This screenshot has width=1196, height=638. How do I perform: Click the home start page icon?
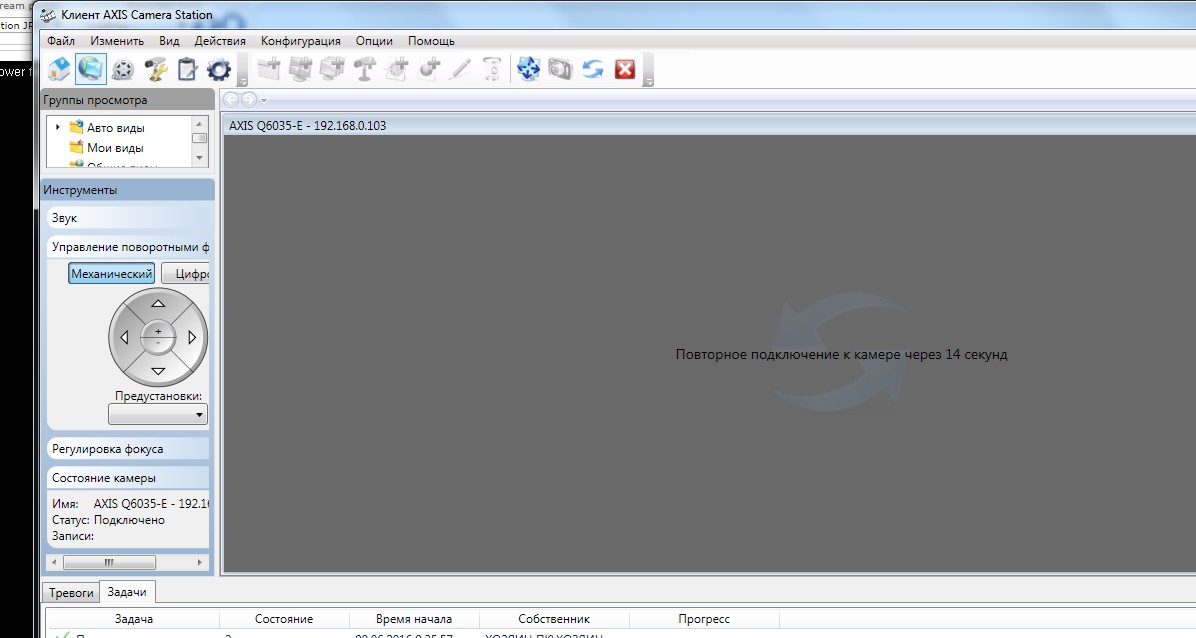click(x=59, y=69)
